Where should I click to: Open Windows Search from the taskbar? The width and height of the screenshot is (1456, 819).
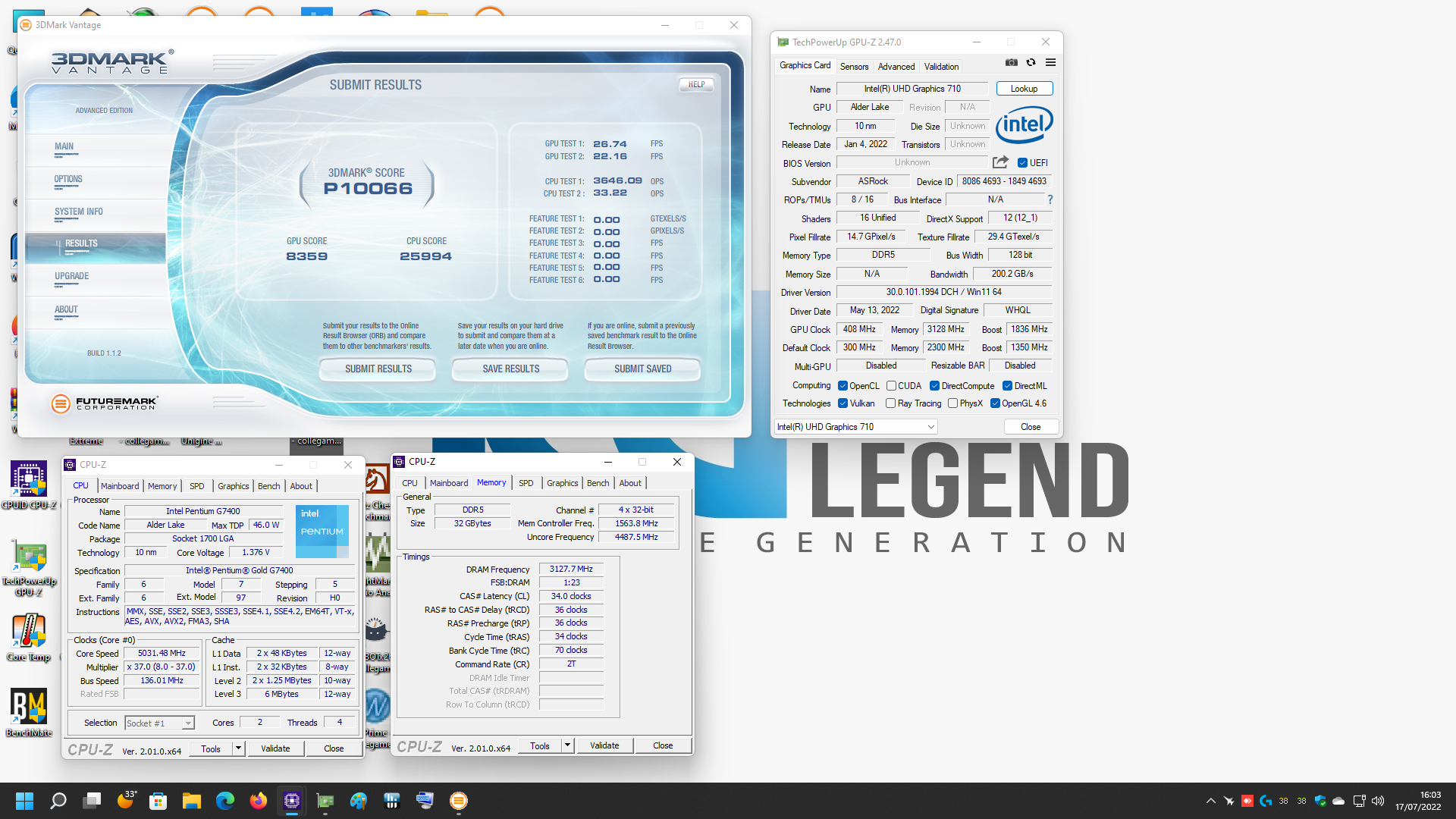[58, 801]
